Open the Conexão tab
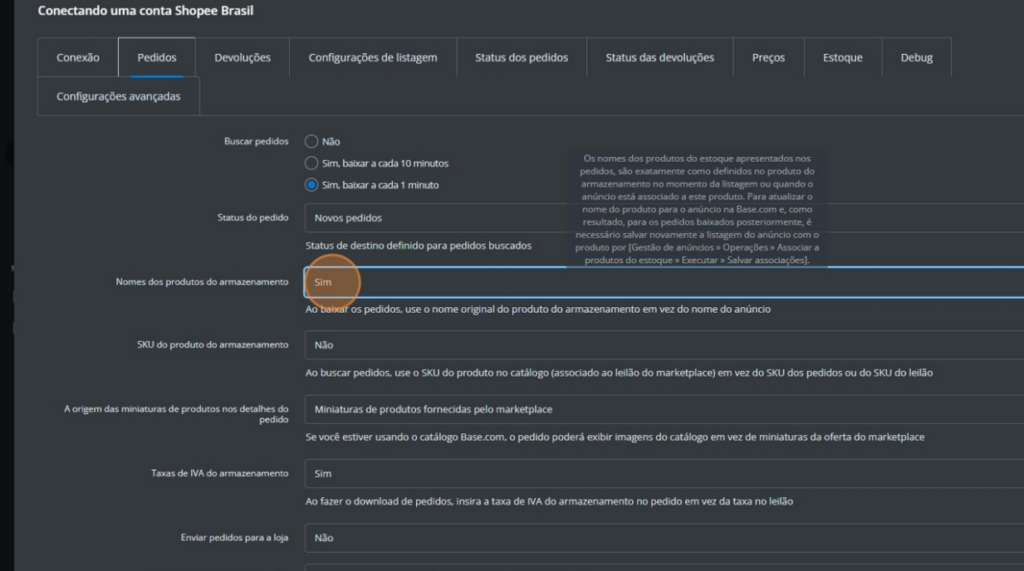The width and height of the screenshot is (1024, 571). [78, 58]
